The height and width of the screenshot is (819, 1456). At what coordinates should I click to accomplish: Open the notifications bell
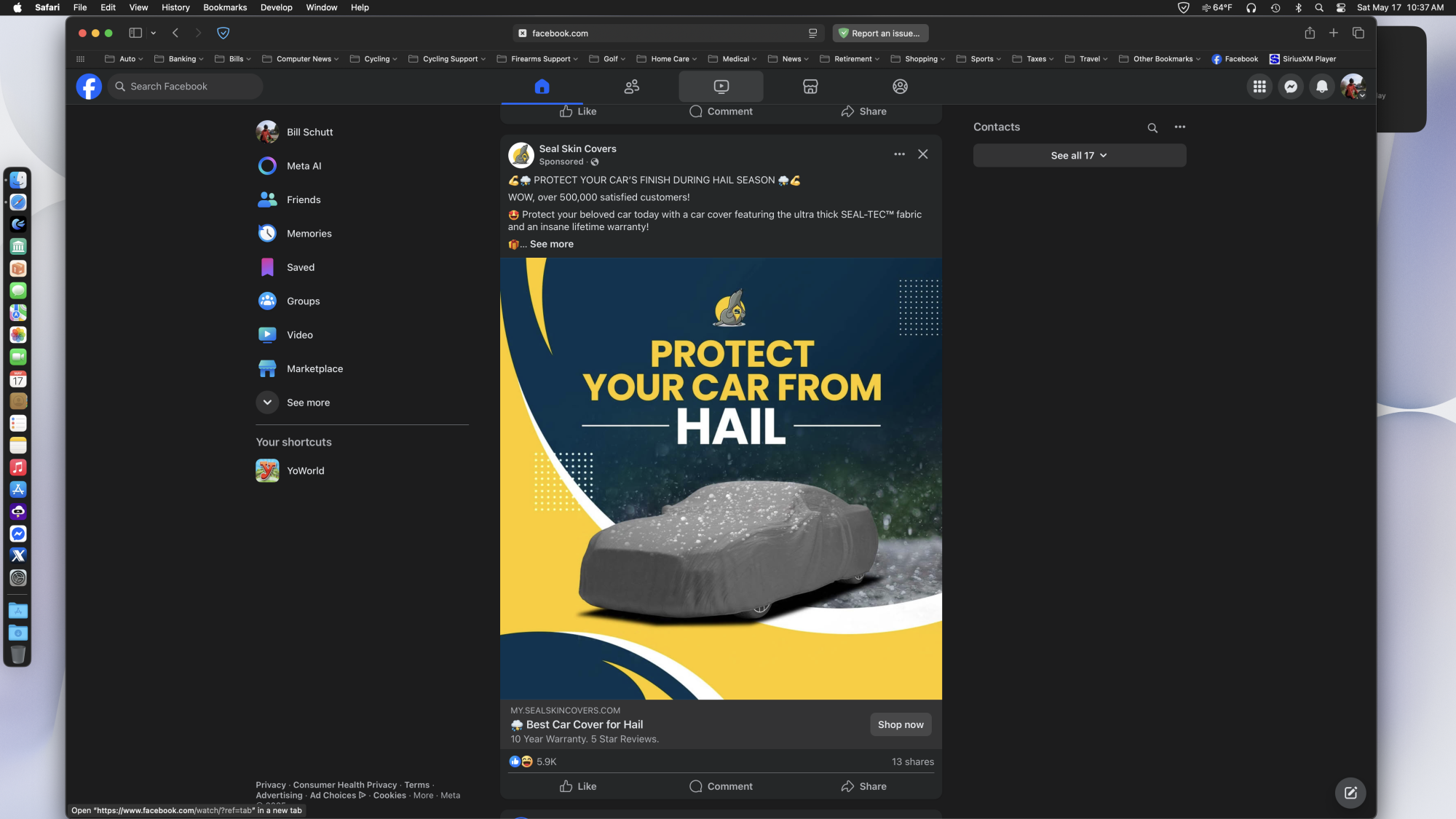(1321, 86)
